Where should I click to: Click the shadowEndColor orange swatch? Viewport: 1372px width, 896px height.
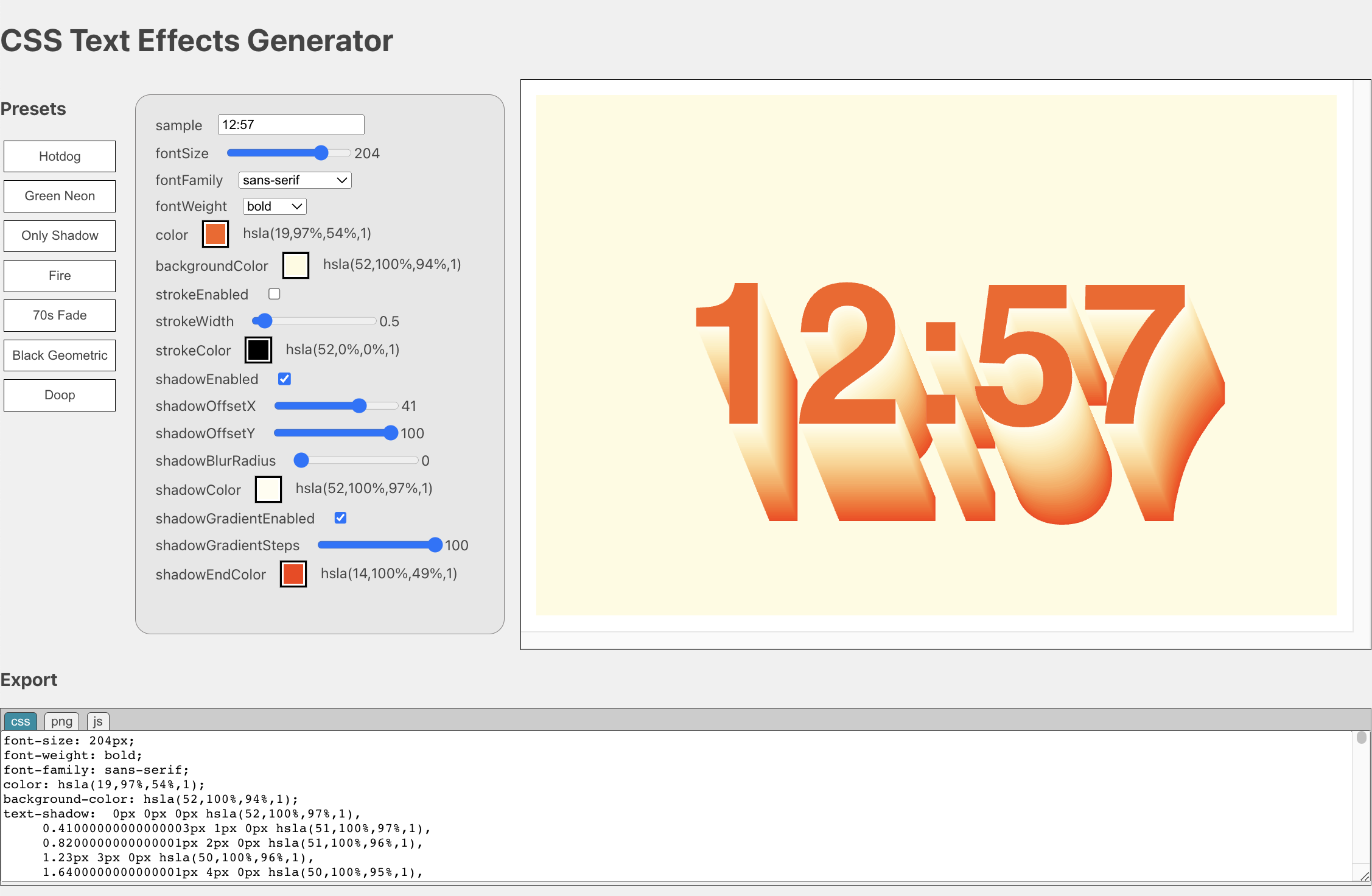click(292, 575)
